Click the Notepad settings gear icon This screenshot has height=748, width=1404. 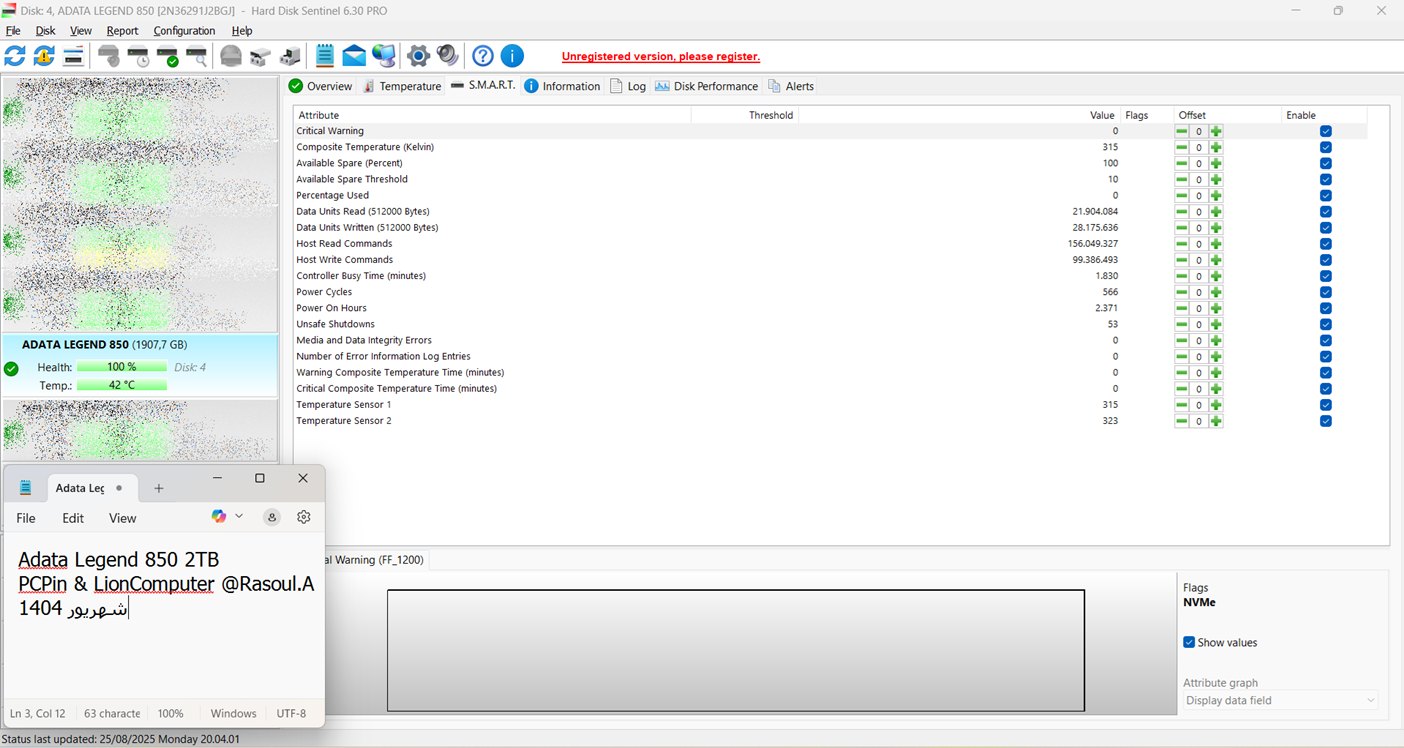(x=304, y=517)
